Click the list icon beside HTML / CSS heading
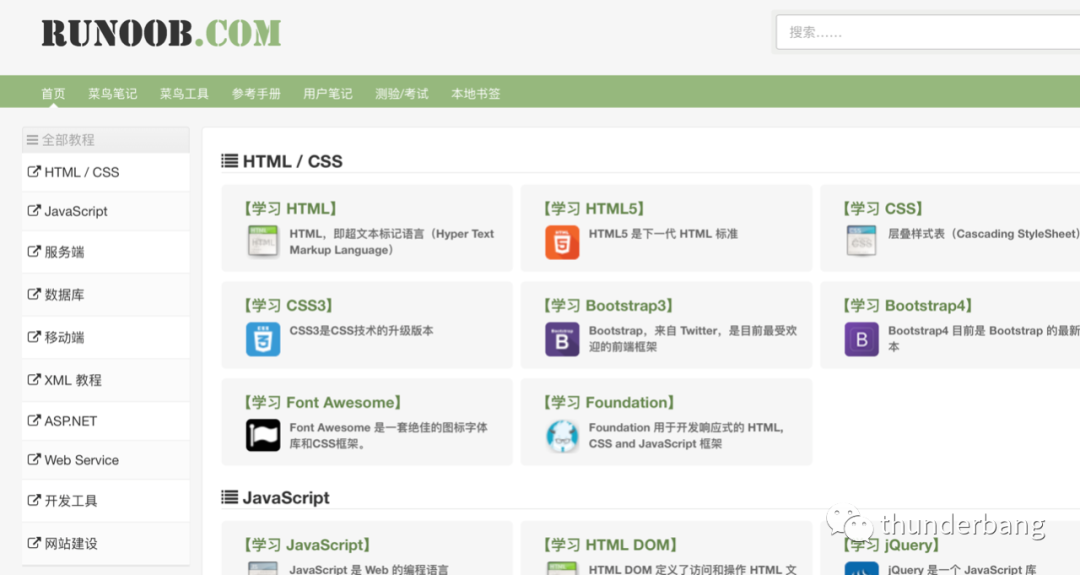The width and height of the screenshot is (1080, 575). pos(229,161)
